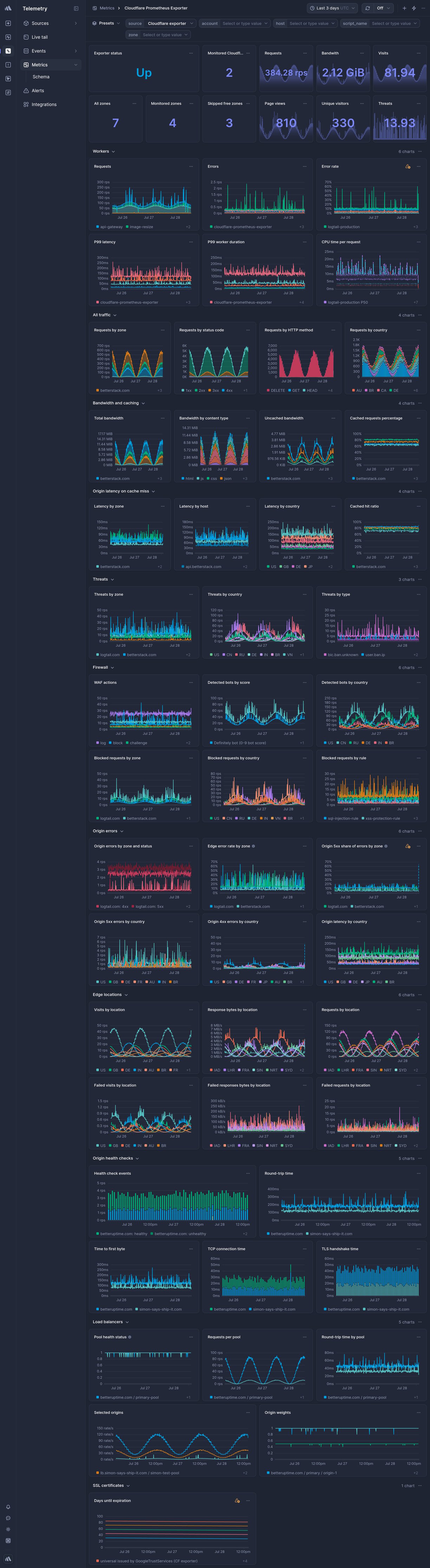
Task: Open the notifications bell in left rail
Action: (x=8, y=1507)
